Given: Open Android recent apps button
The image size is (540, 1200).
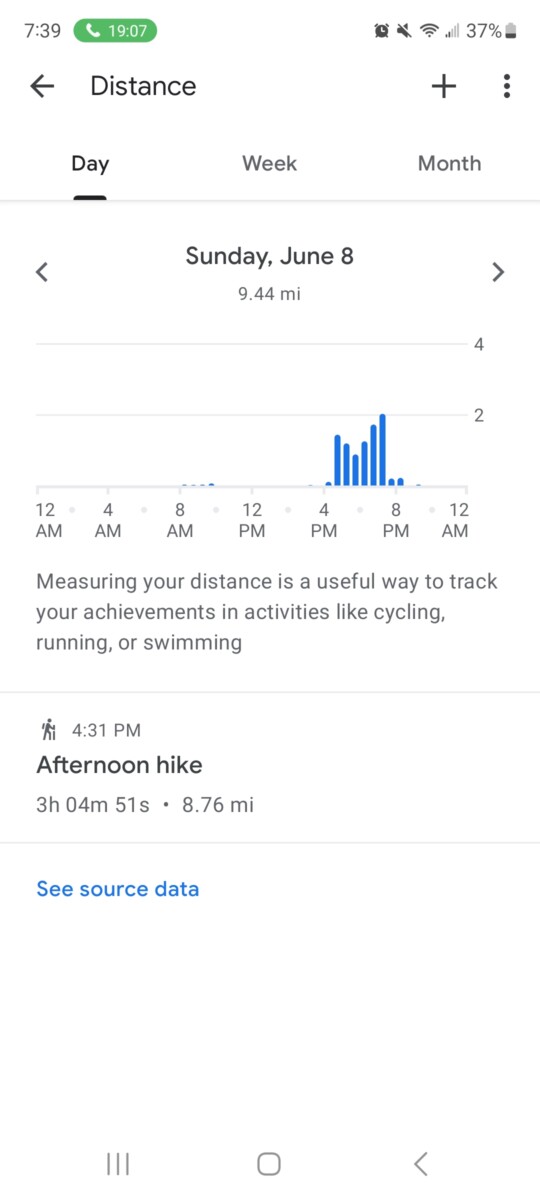Looking at the screenshot, I should 118,1163.
